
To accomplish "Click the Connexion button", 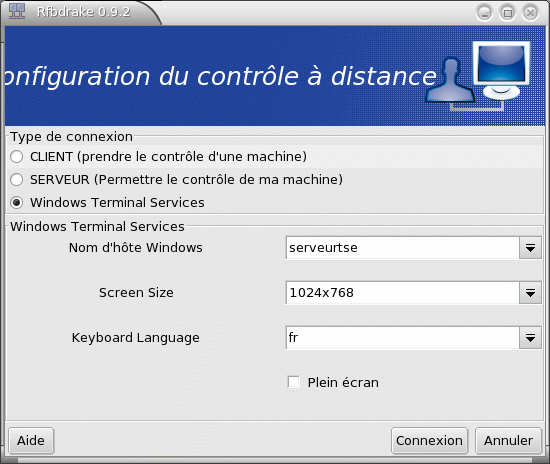I will 429,441.
